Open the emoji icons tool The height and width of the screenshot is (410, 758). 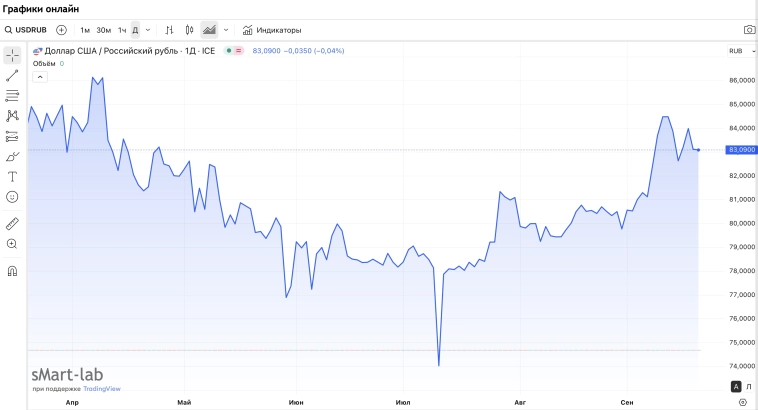[12, 197]
